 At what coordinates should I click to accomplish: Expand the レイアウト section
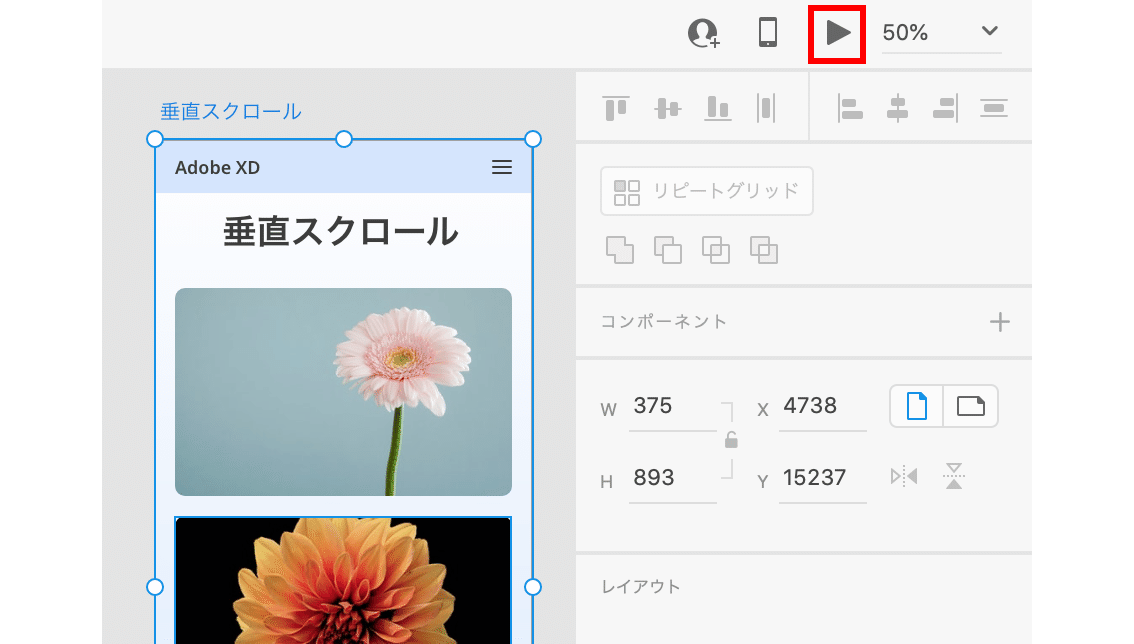pyautogui.click(x=640, y=587)
